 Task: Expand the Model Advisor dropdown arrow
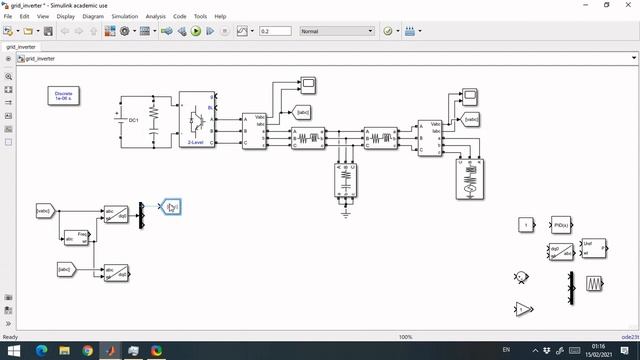(x=398, y=31)
